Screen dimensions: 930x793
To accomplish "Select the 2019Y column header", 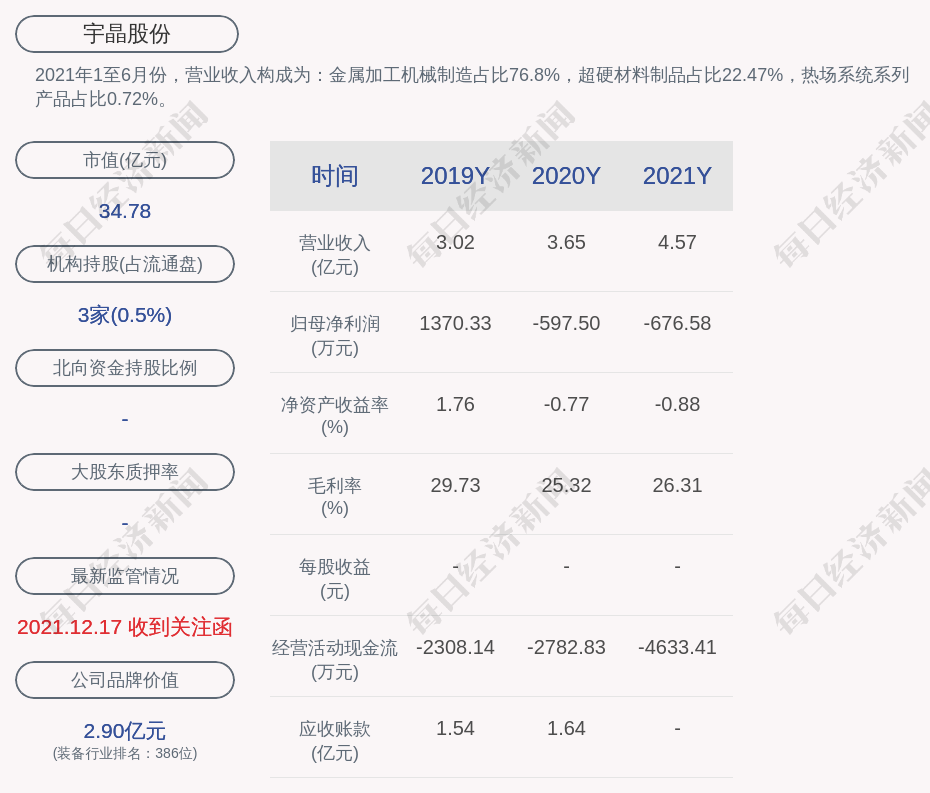I will point(455,176).
